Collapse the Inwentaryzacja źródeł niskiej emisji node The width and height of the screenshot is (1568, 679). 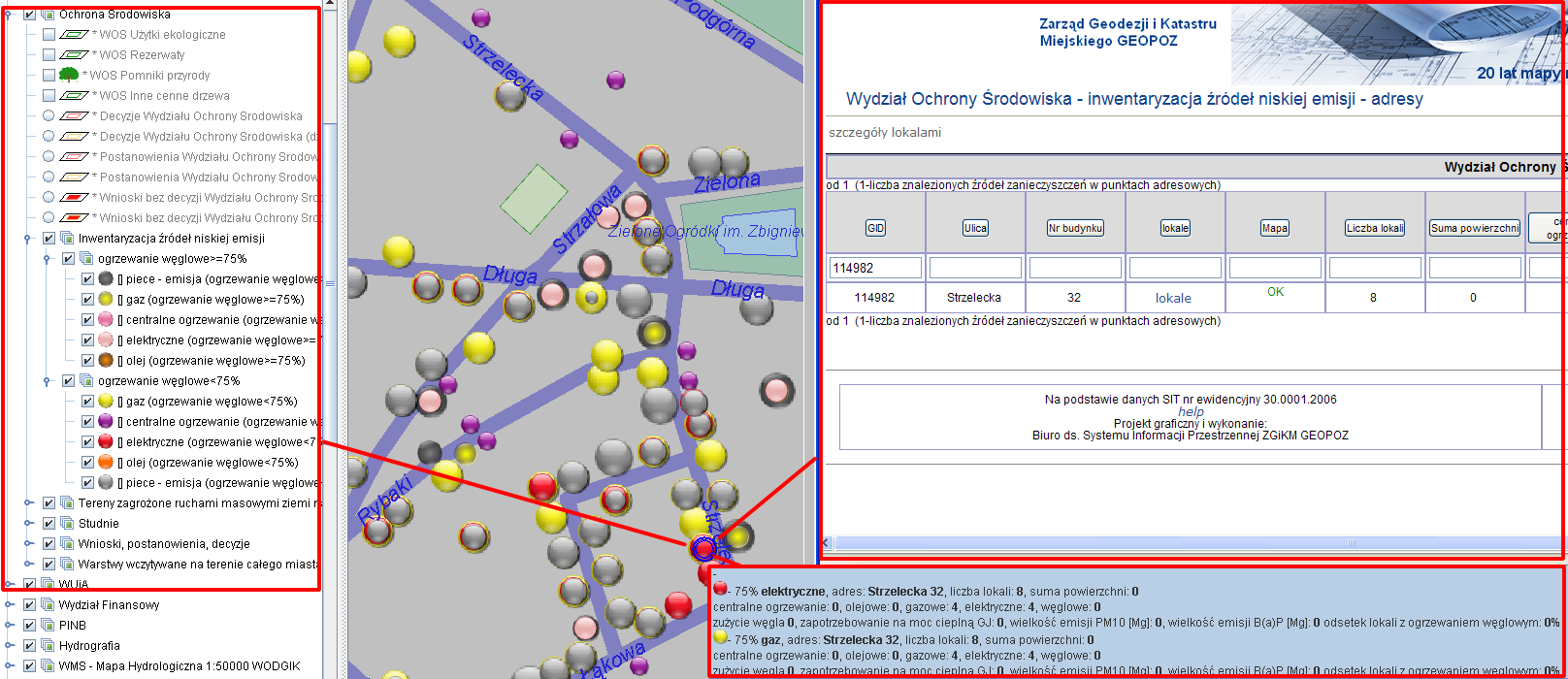click(28, 239)
